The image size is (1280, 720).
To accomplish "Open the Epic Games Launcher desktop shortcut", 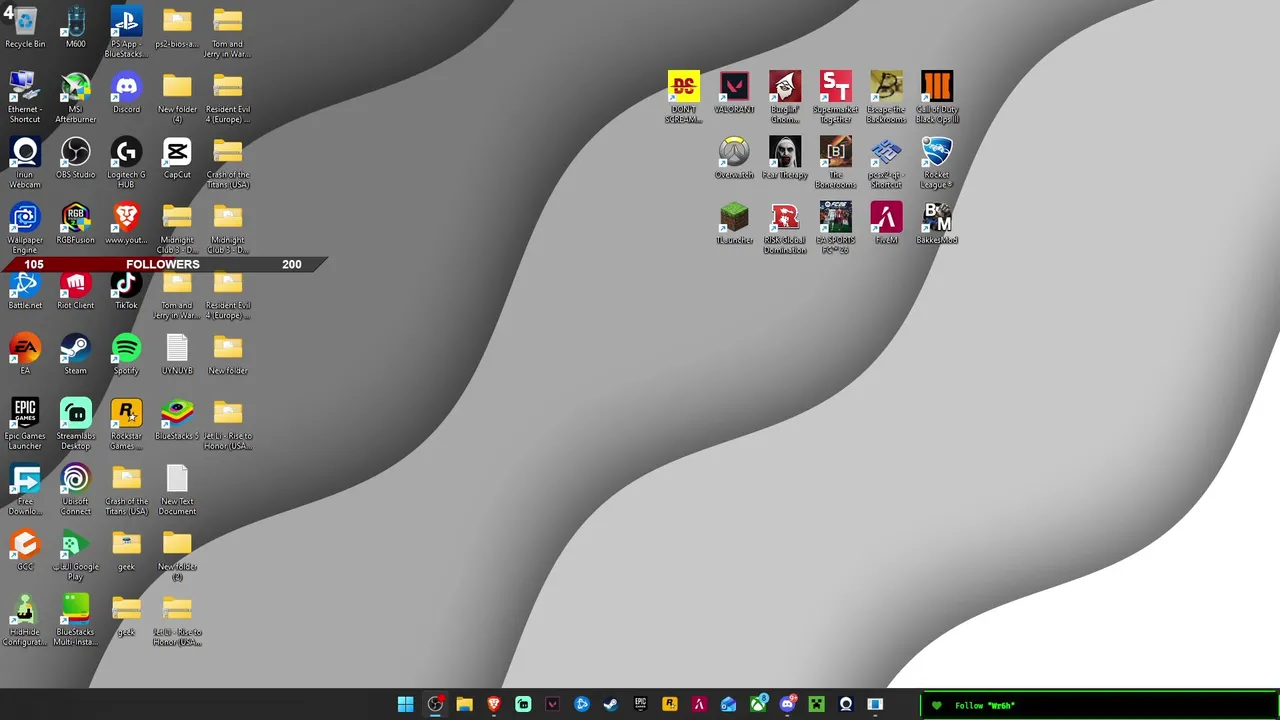I will (25, 424).
